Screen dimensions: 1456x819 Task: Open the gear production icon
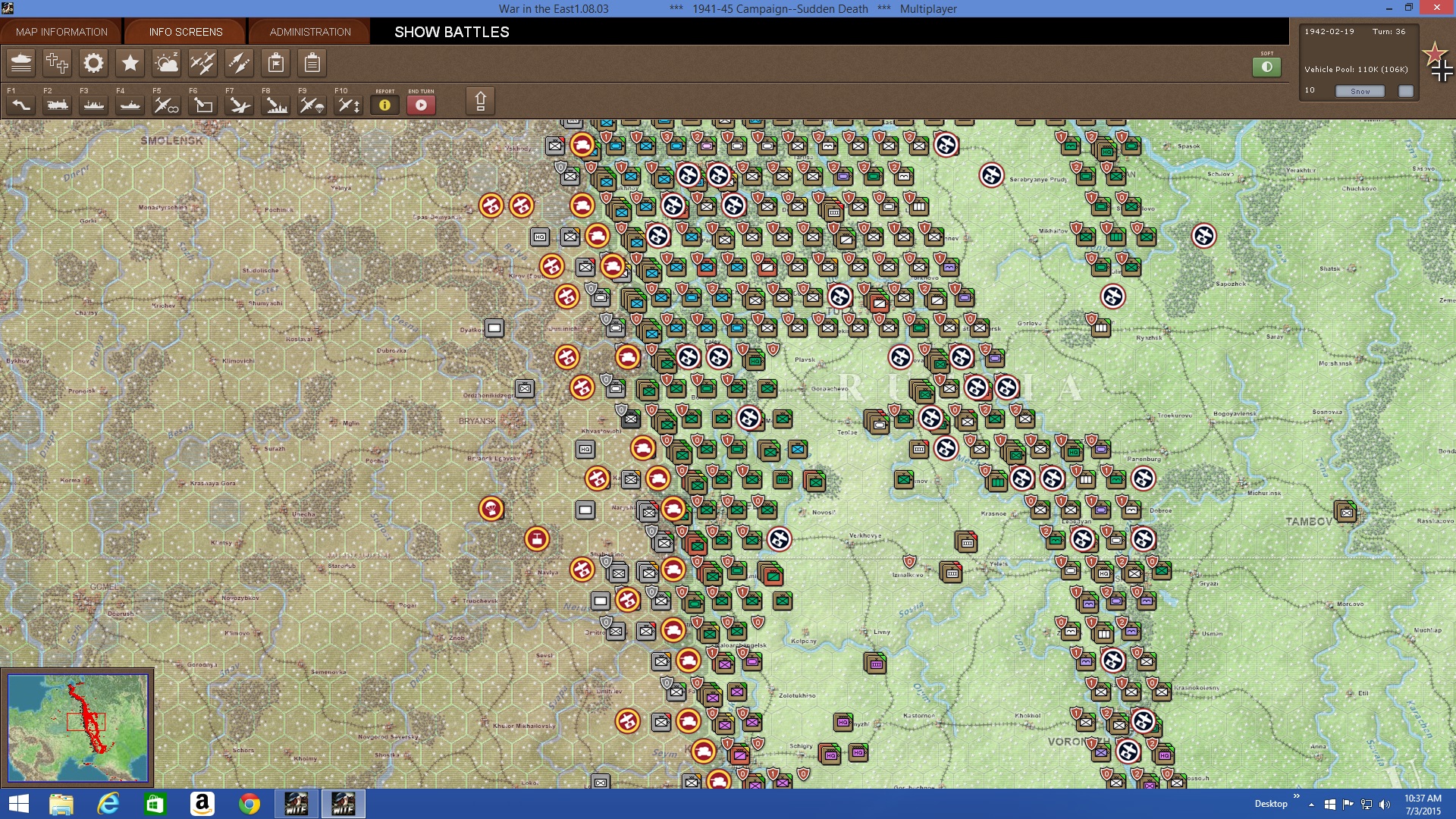coord(93,63)
